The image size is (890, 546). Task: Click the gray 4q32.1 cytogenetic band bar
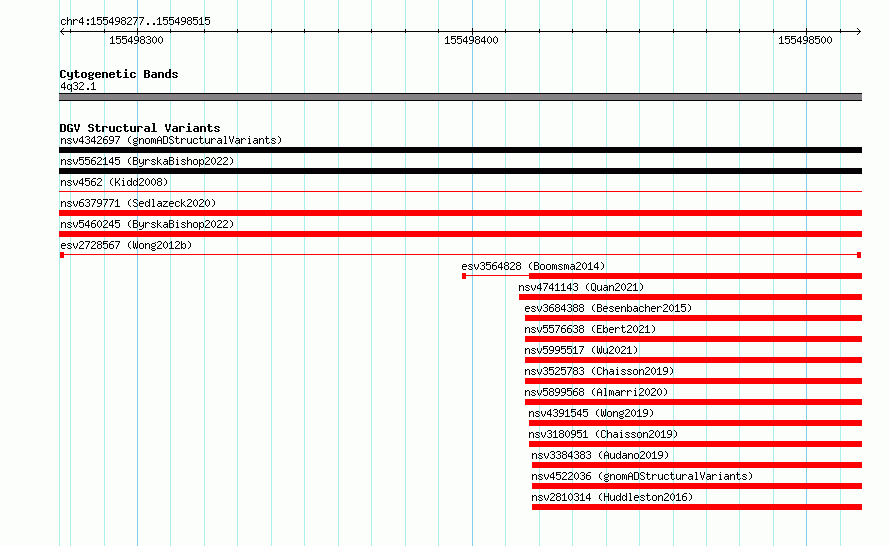point(460,97)
